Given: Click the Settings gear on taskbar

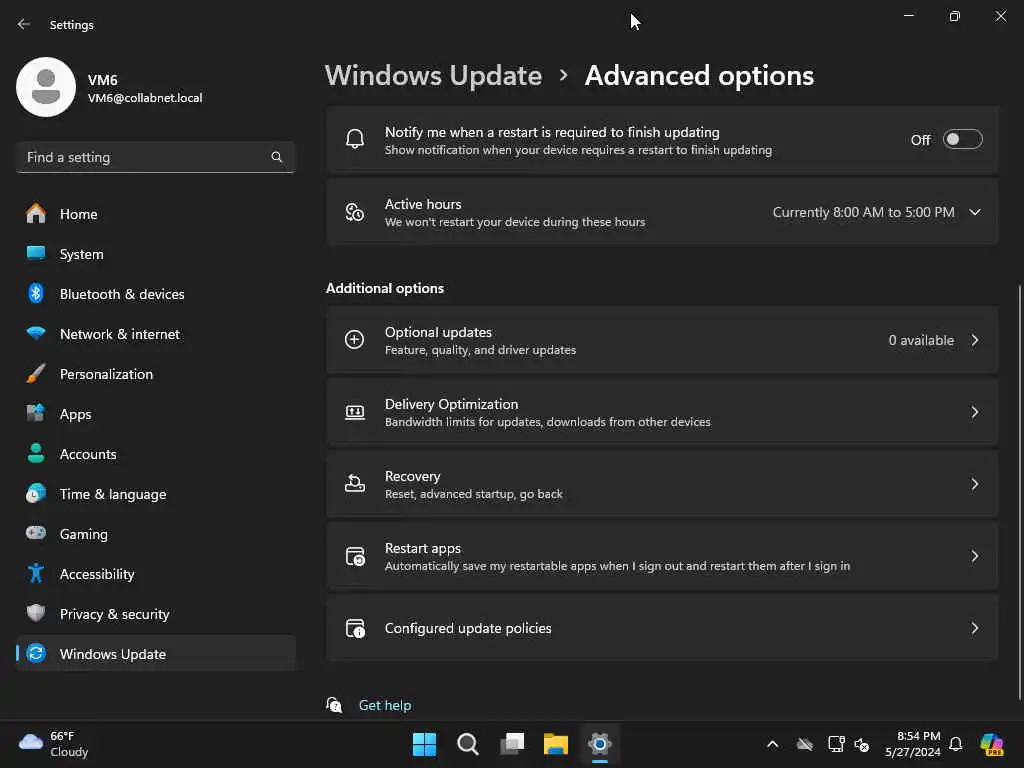Looking at the screenshot, I should coord(600,744).
